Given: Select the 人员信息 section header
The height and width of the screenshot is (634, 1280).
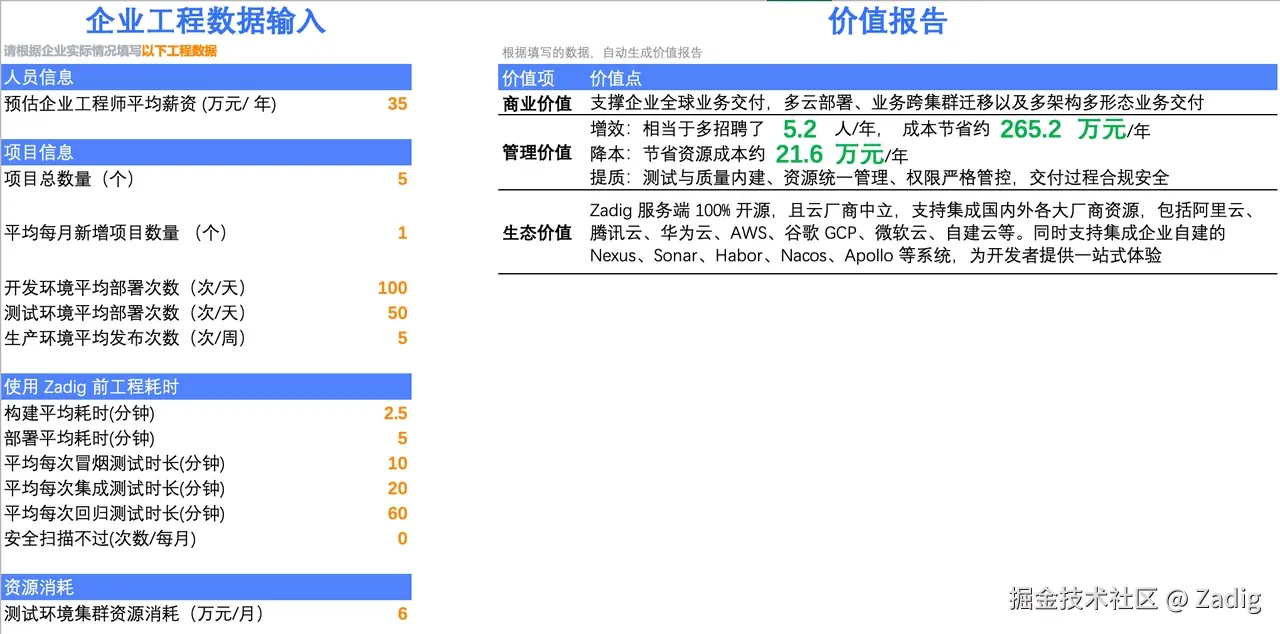Looking at the screenshot, I should point(206,77).
